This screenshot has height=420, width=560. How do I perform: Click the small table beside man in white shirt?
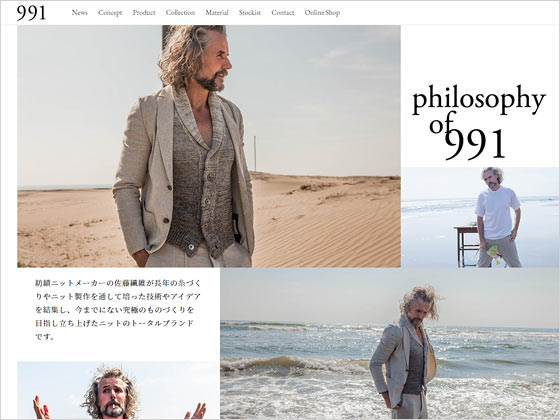pos(466,246)
